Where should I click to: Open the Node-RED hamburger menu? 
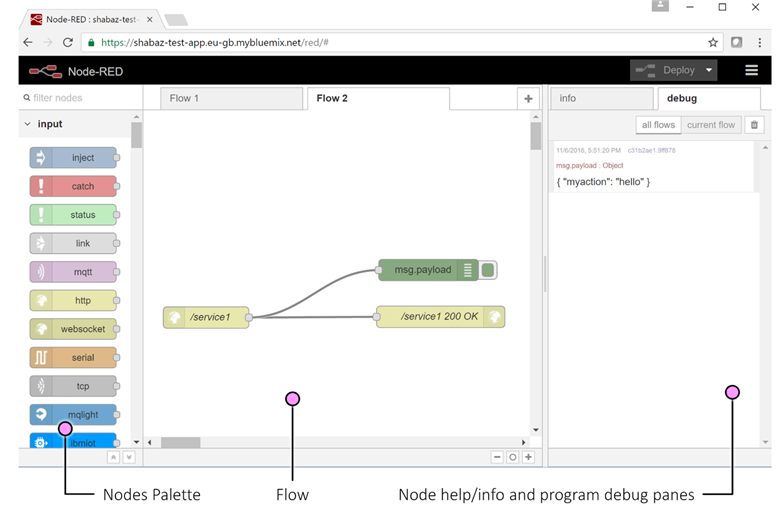click(752, 70)
